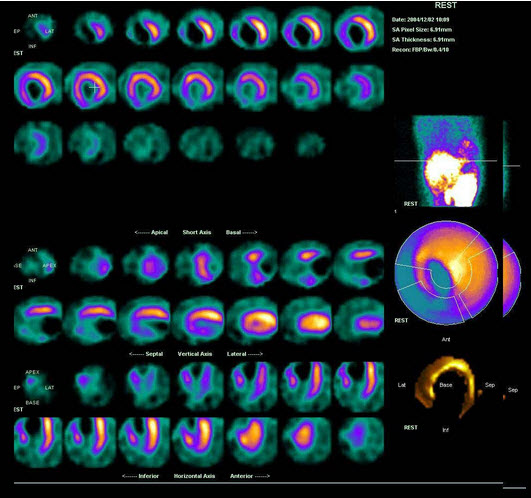Click the REST polar bullseye map
This screenshot has width=531, height=498.
pos(446,273)
